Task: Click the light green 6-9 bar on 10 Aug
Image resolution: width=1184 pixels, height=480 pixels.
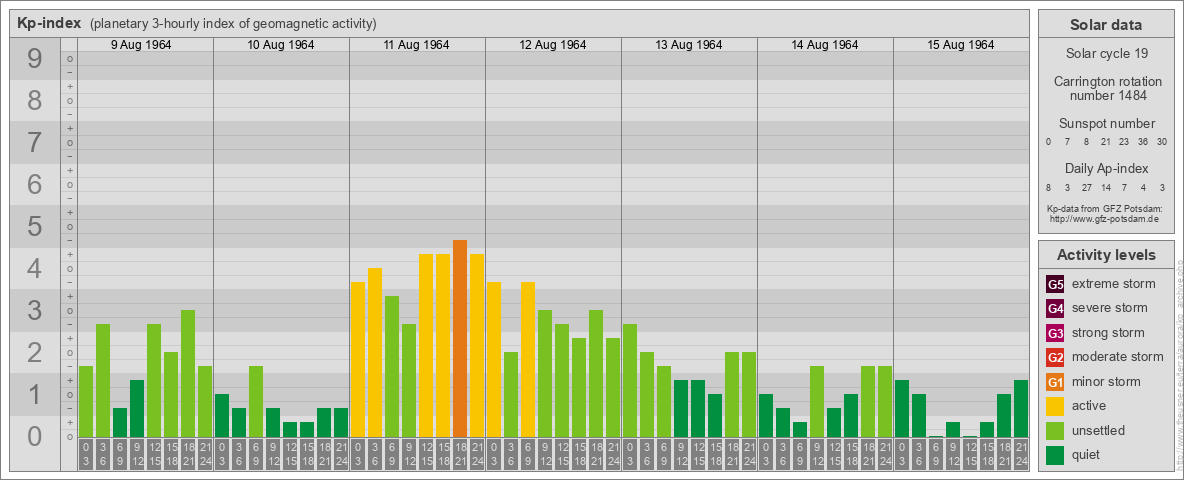Action: (x=256, y=402)
